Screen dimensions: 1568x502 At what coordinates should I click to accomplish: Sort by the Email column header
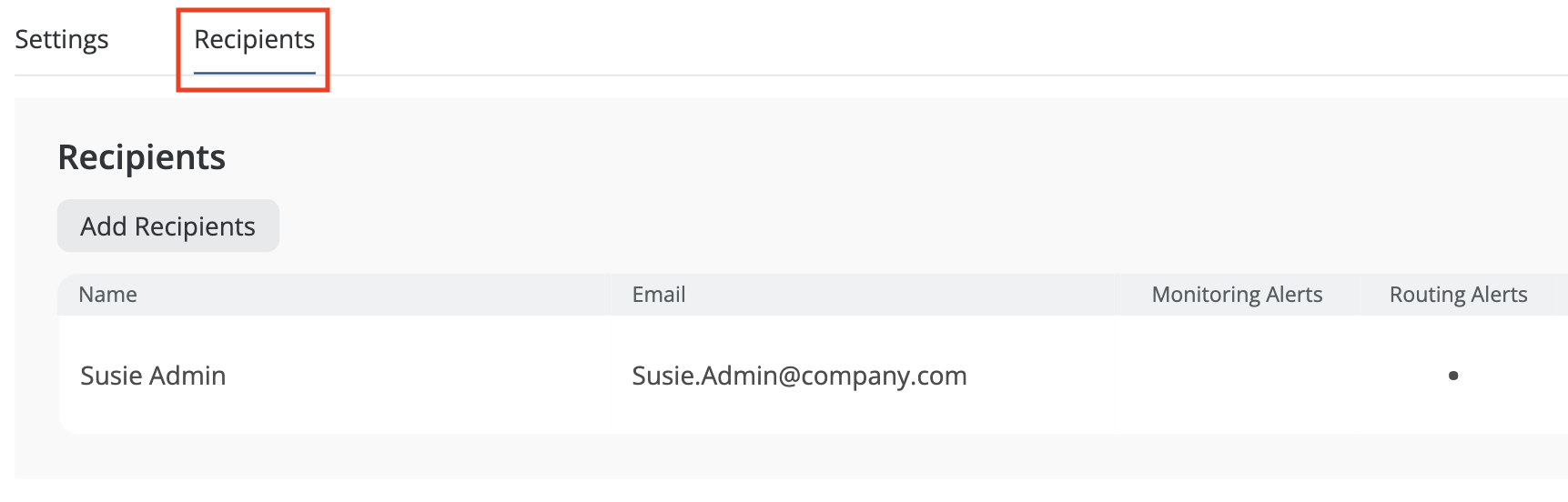(x=659, y=295)
